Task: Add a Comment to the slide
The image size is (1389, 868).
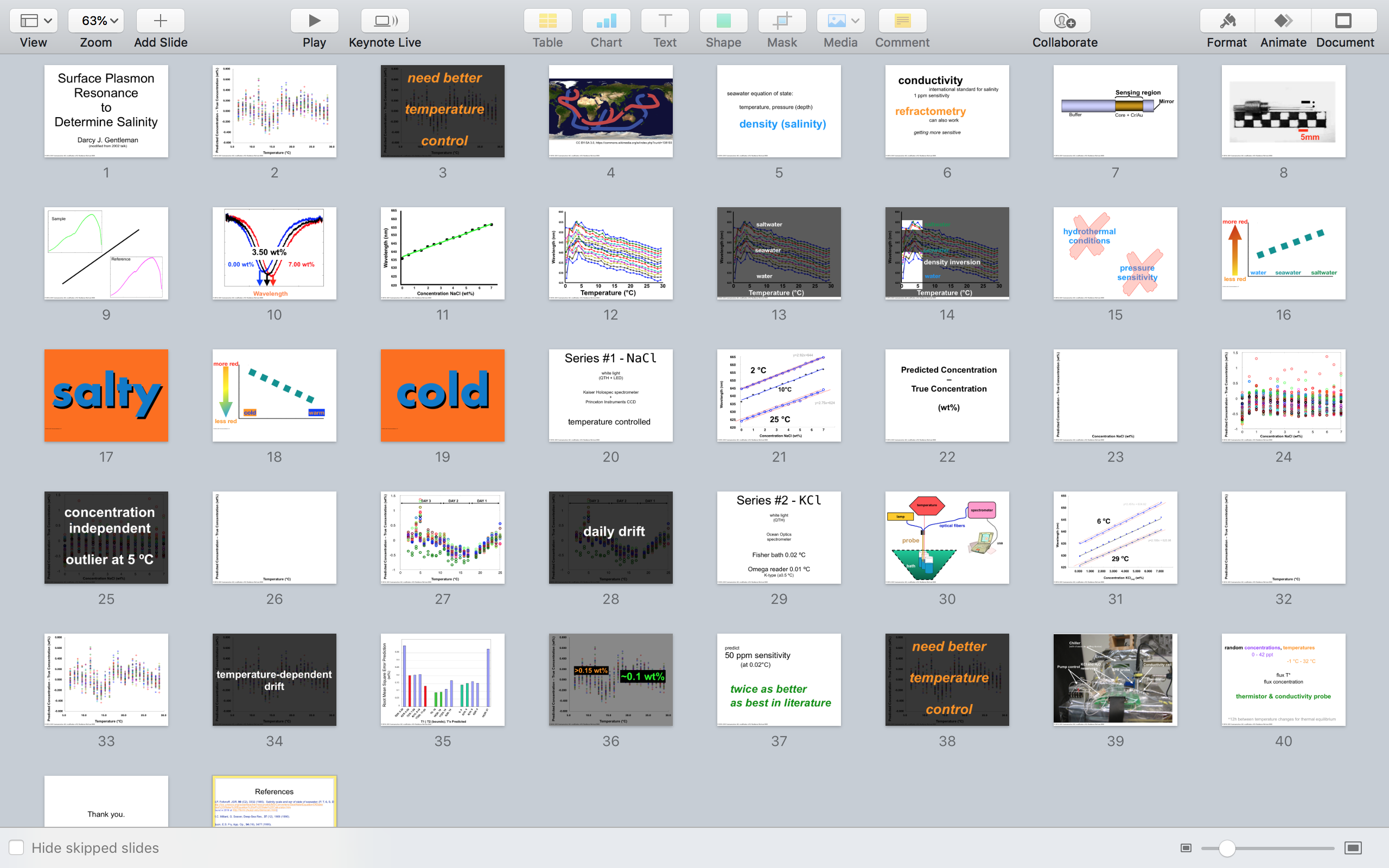Action: click(x=902, y=21)
